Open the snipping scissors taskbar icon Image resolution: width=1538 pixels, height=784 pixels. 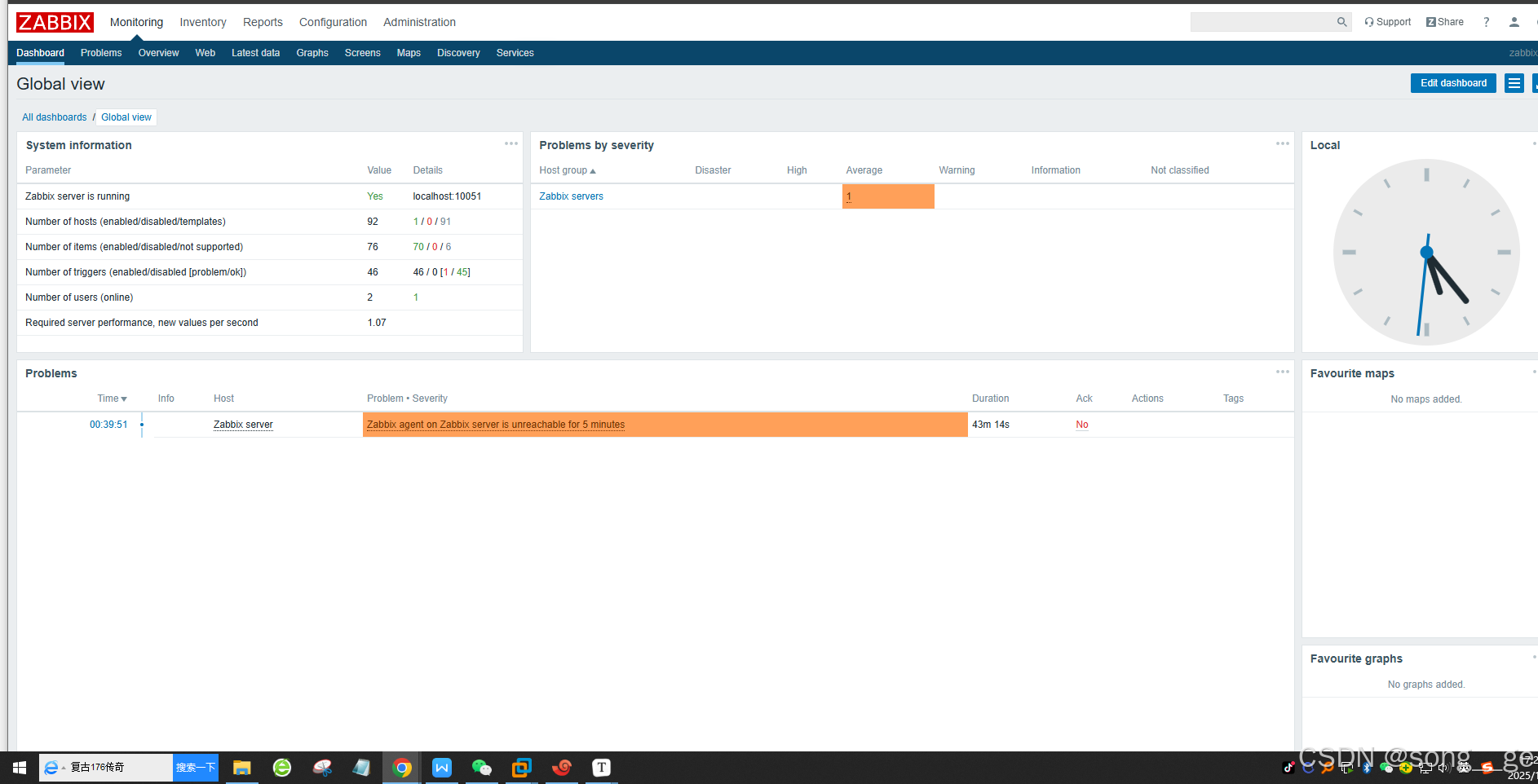(x=322, y=768)
